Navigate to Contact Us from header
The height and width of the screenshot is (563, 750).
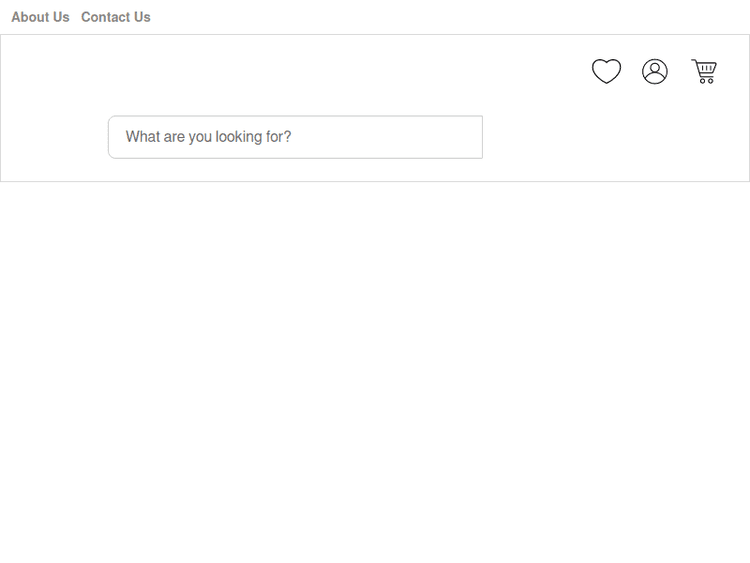[116, 17]
